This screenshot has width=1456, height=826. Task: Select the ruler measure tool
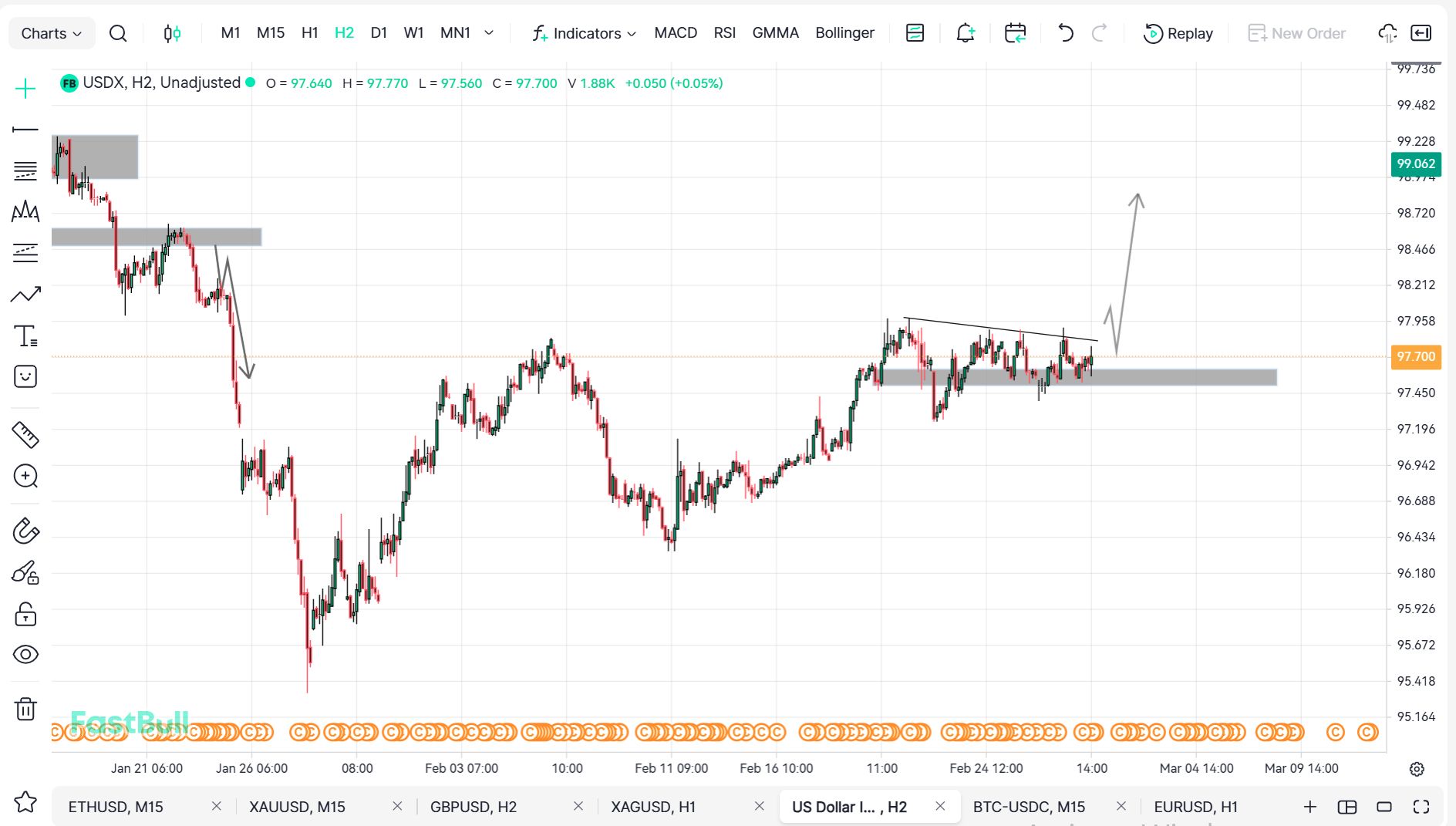click(x=25, y=435)
